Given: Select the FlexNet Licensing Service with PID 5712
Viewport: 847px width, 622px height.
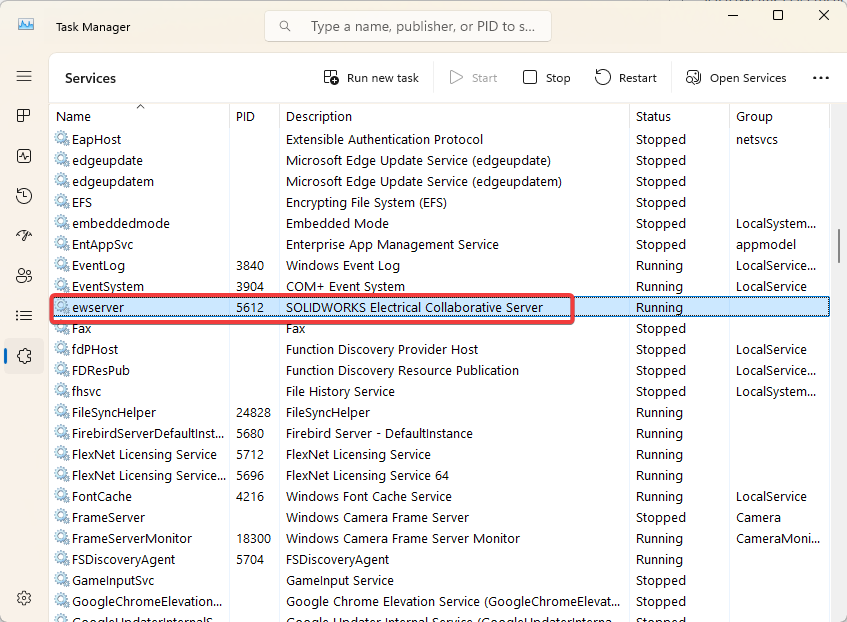Looking at the screenshot, I should tap(144, 454).
